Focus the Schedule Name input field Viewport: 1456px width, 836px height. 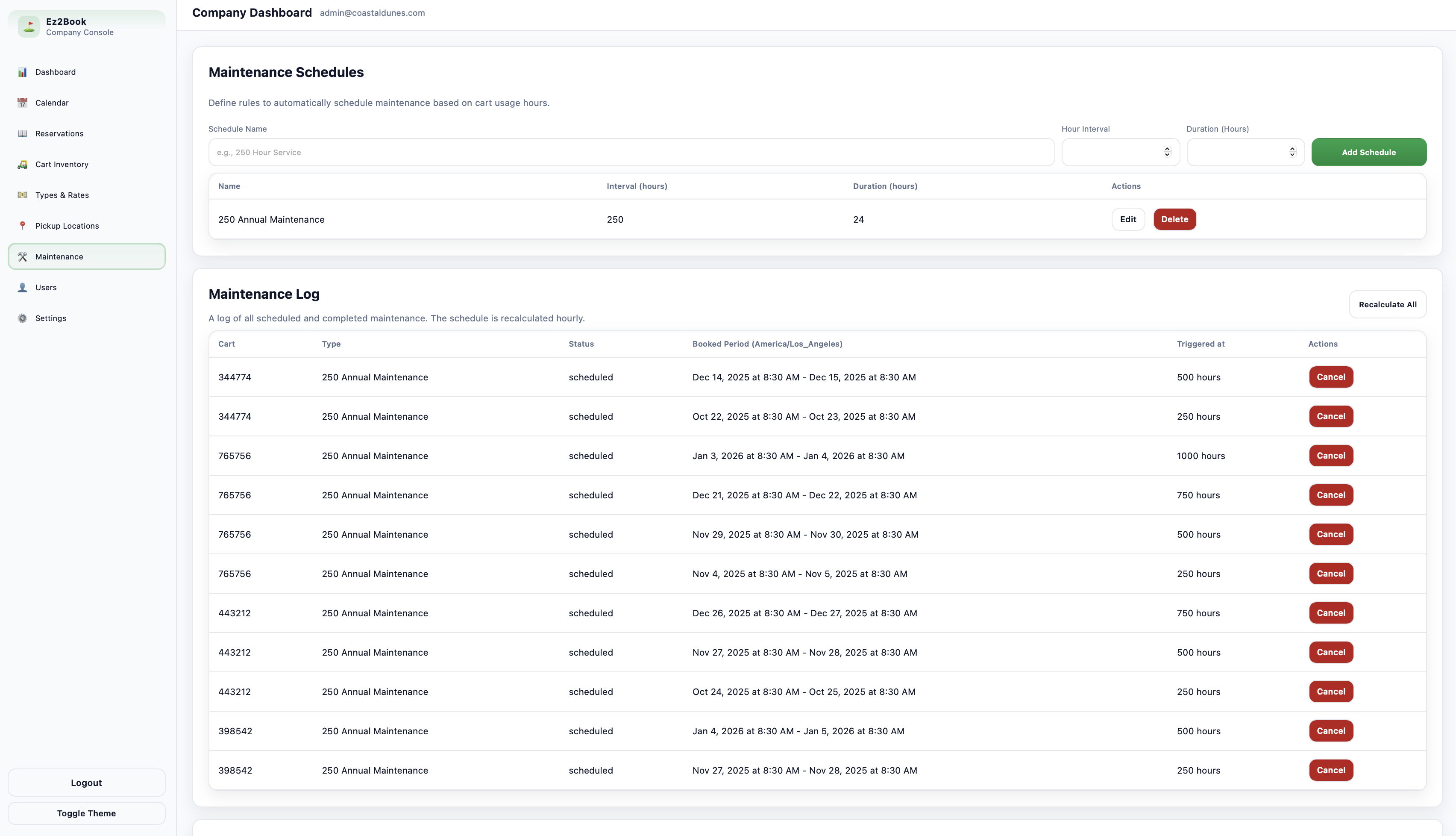coord(631,153)
